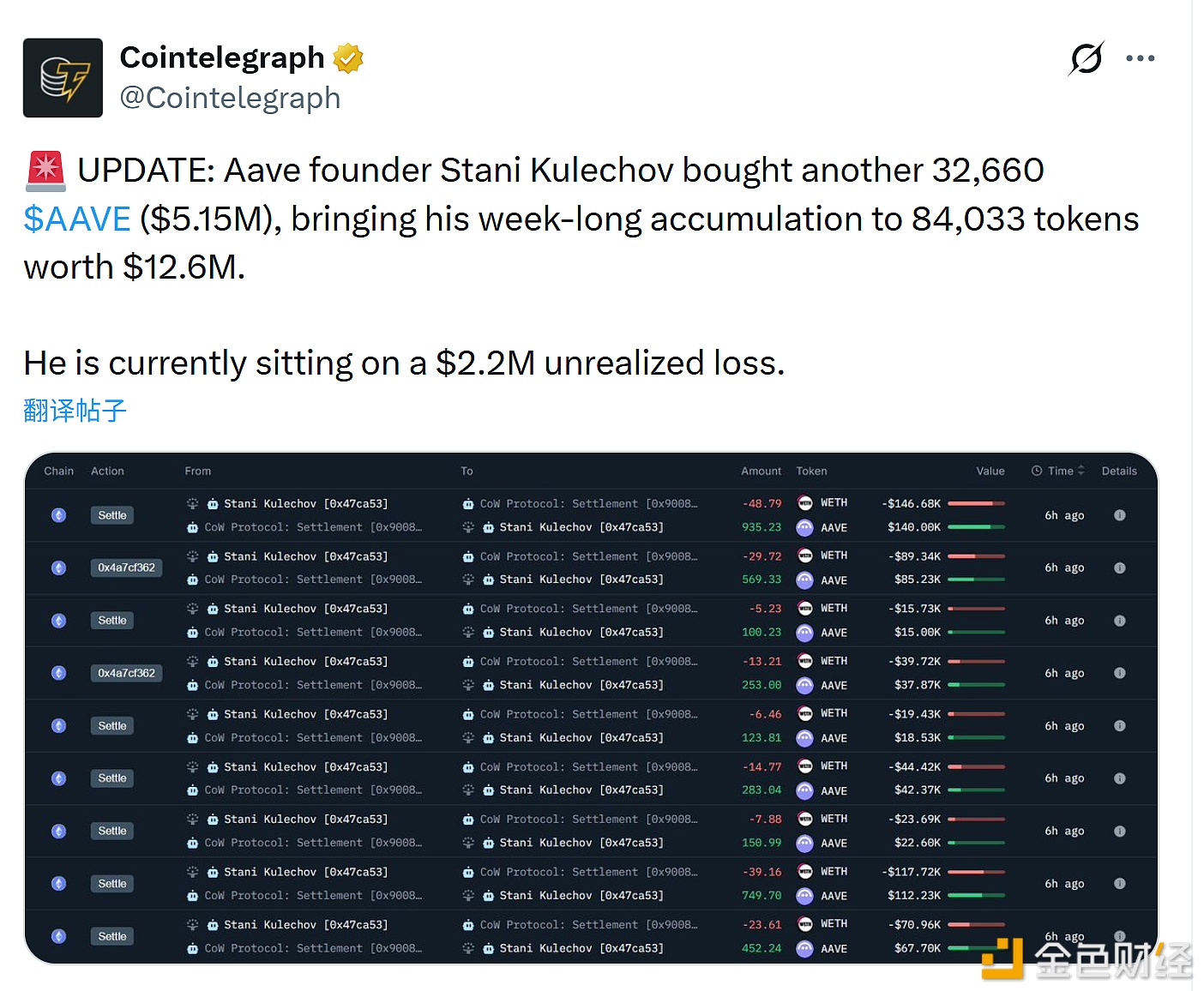Open the $AAVE cashtag link
Viewport: 1204px width, 991px height.
click(77, 219)
